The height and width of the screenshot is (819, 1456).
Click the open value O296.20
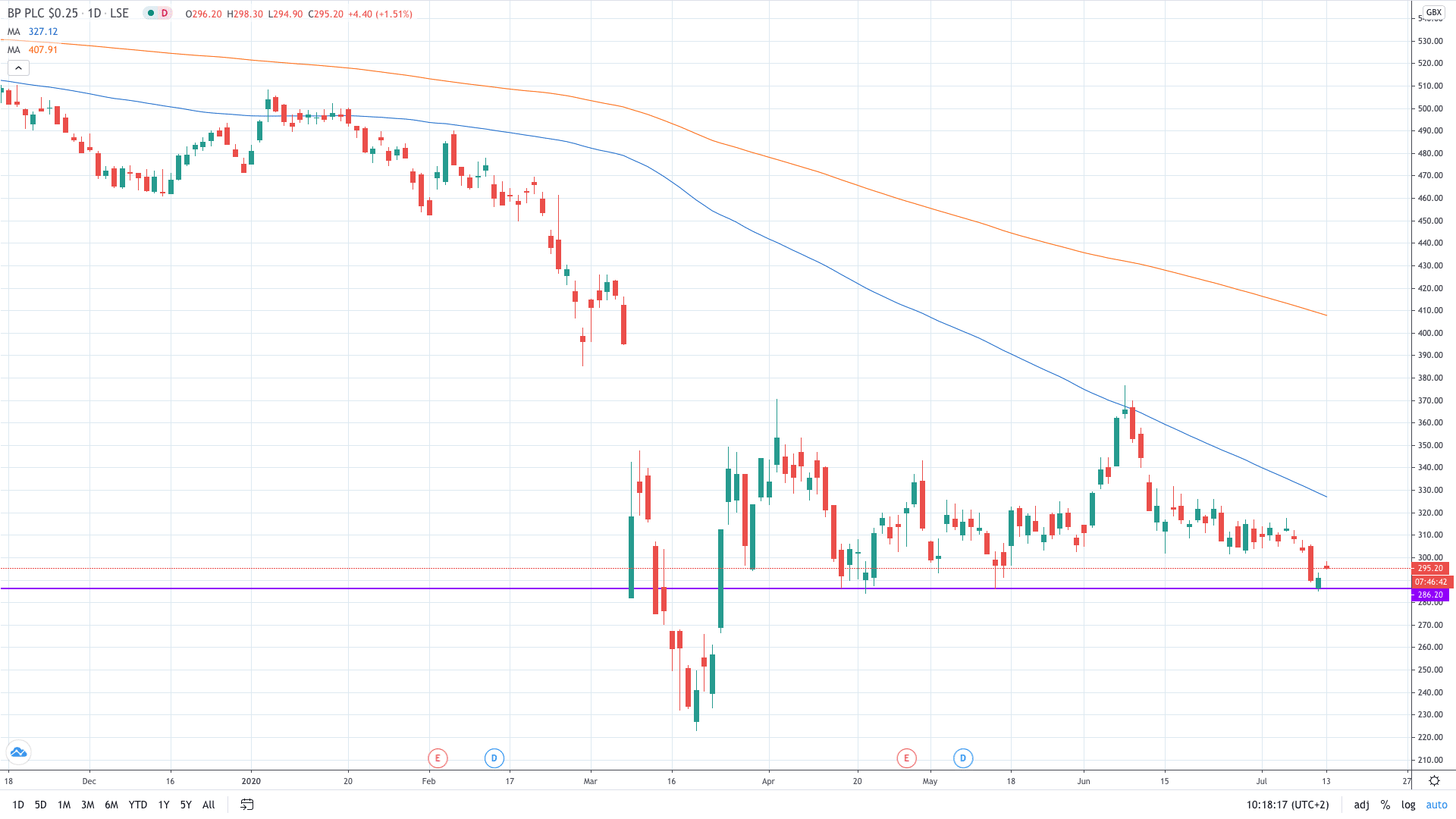(203, 14)
